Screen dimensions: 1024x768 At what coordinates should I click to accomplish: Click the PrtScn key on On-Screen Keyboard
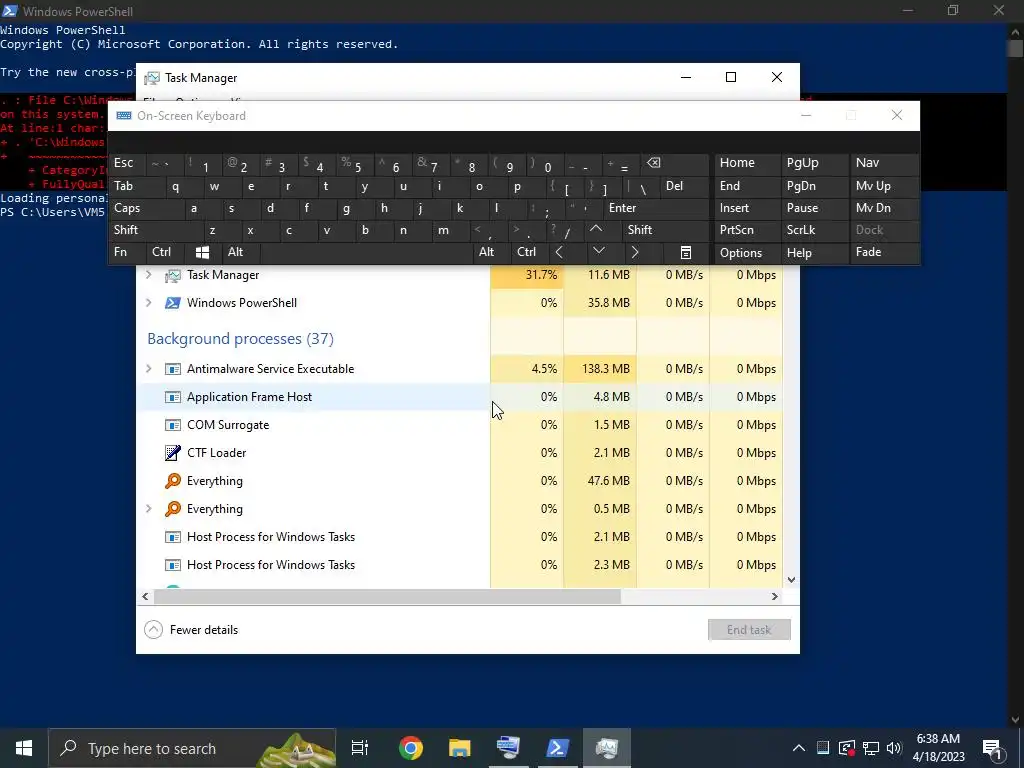747,230
